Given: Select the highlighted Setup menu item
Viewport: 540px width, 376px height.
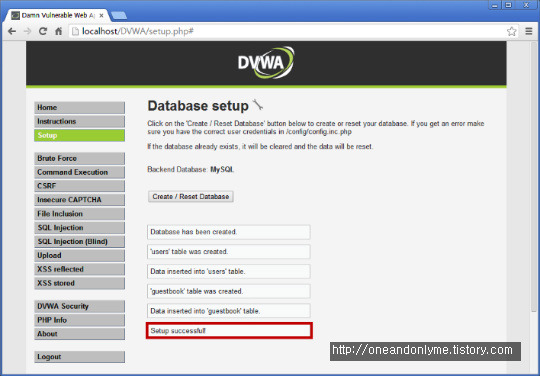Looking at the screenshot, I should [x=80, y=135].
